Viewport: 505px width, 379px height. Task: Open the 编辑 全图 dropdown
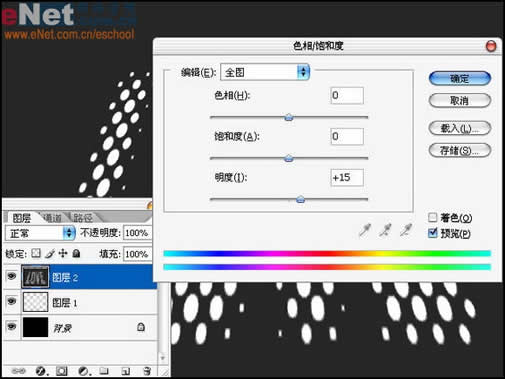click(x=265, y=72)
